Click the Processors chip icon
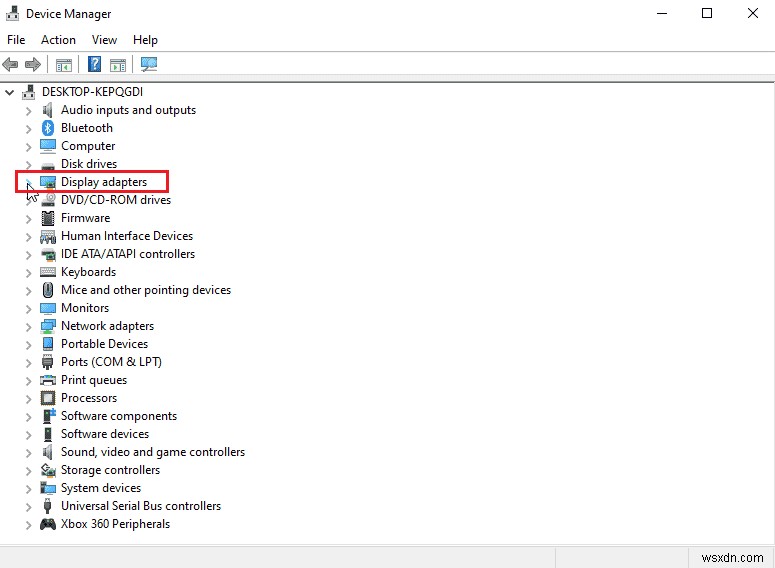This screenshot has height=568, width=775. point(48,398)
